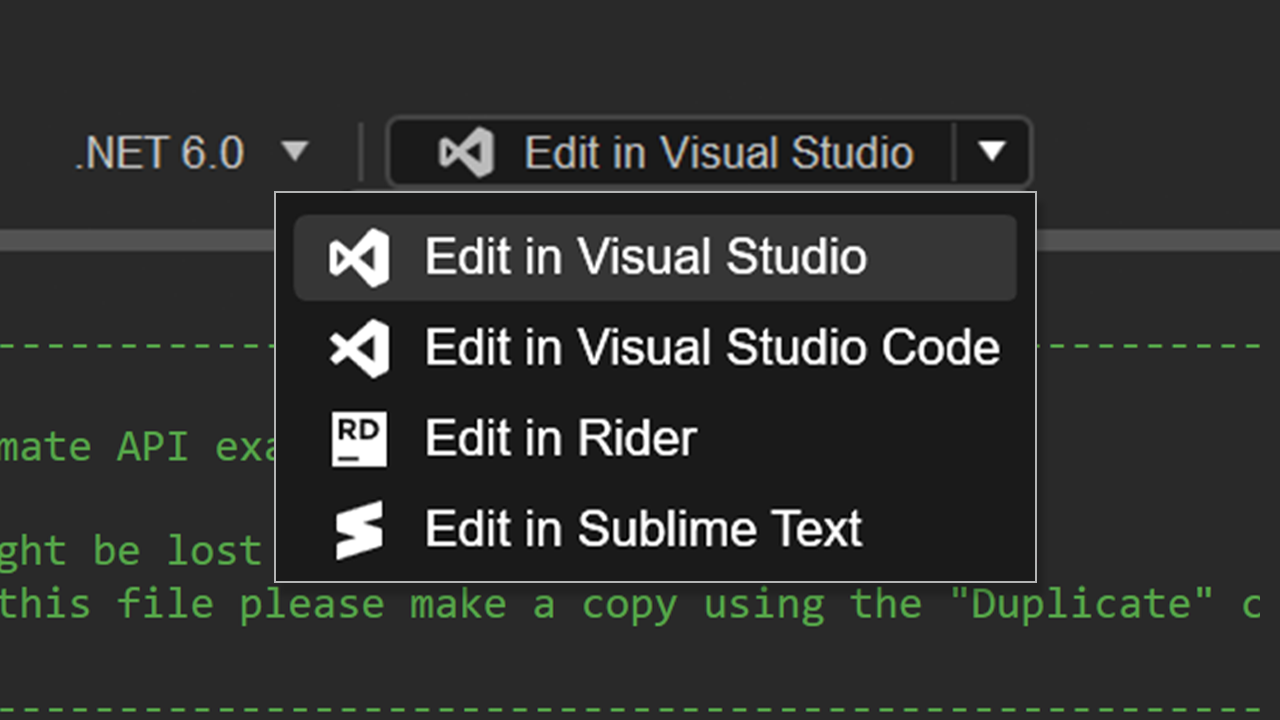1280x720 pixels.
Task: Click the Visual Studio icon in the toolbar button
Action: pyautogui.click(x=466, y=153)
